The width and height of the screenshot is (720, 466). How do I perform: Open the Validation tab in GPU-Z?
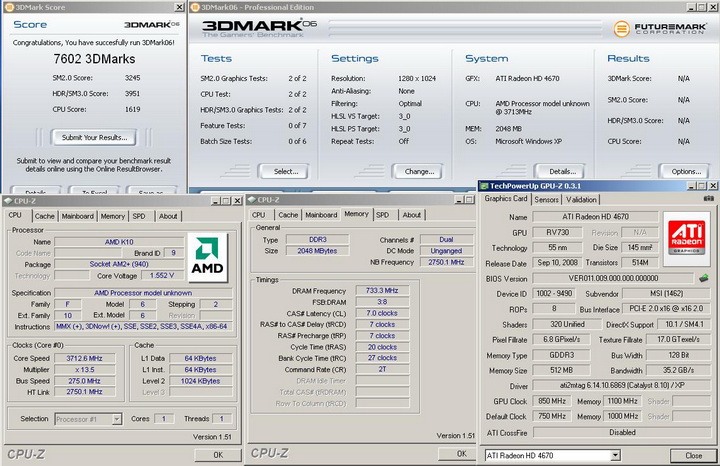(582, 199)
